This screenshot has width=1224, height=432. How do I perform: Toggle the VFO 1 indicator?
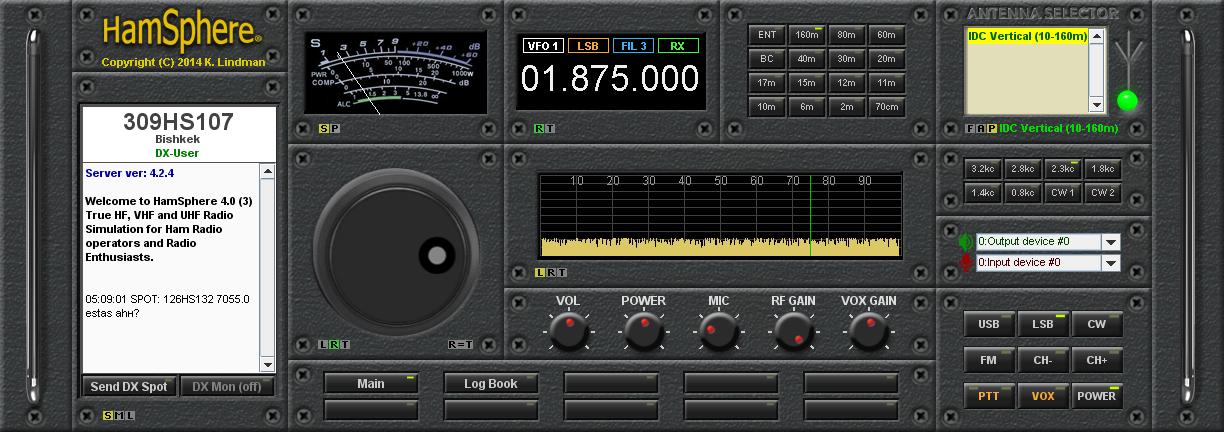point(542,46)
